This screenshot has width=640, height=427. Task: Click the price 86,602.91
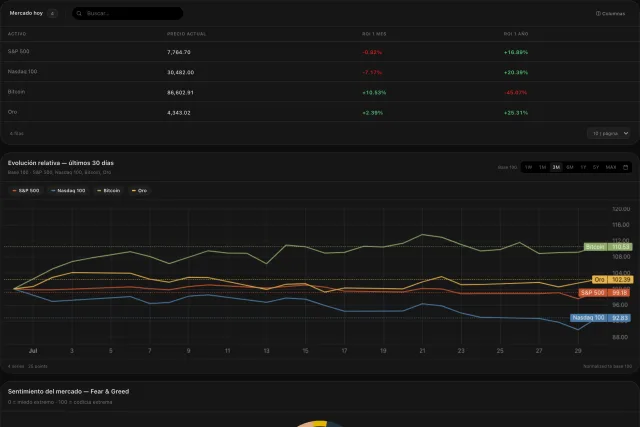click(180, 93)
